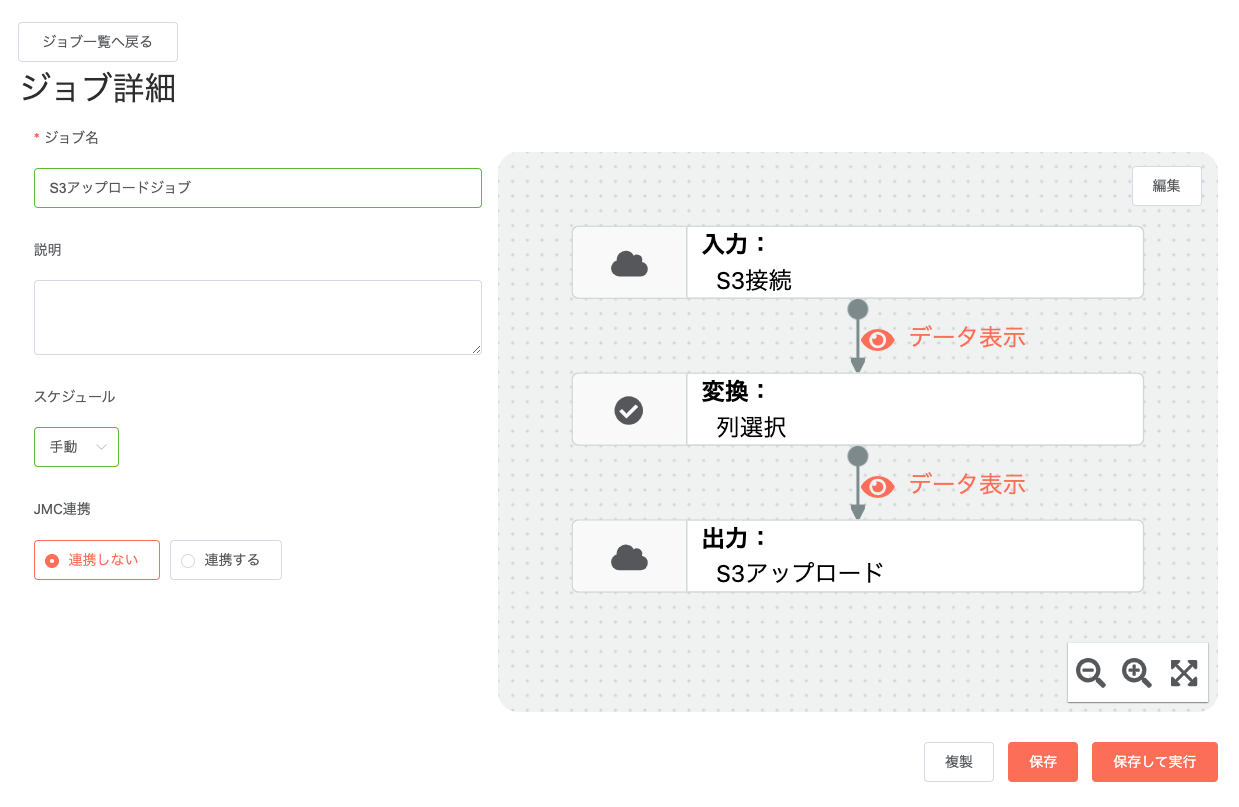Click the zoom in magnifier icon
Image resolution: width=1239 pixels, height=807 pixels.
click(x=1137, y=673)
